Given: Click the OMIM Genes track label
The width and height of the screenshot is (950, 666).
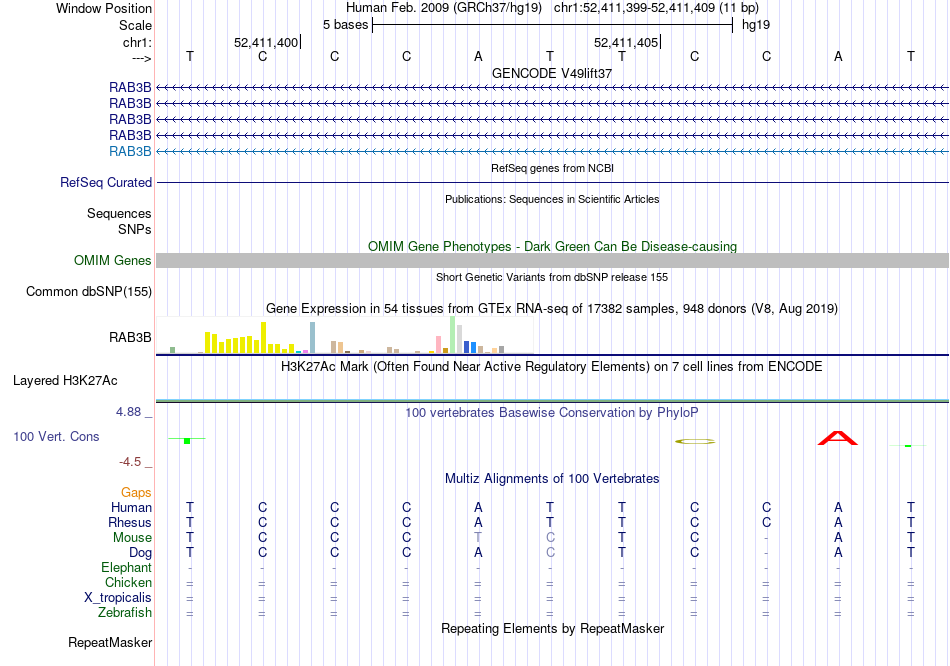Looking at the screenshot, I should (113, 261).
